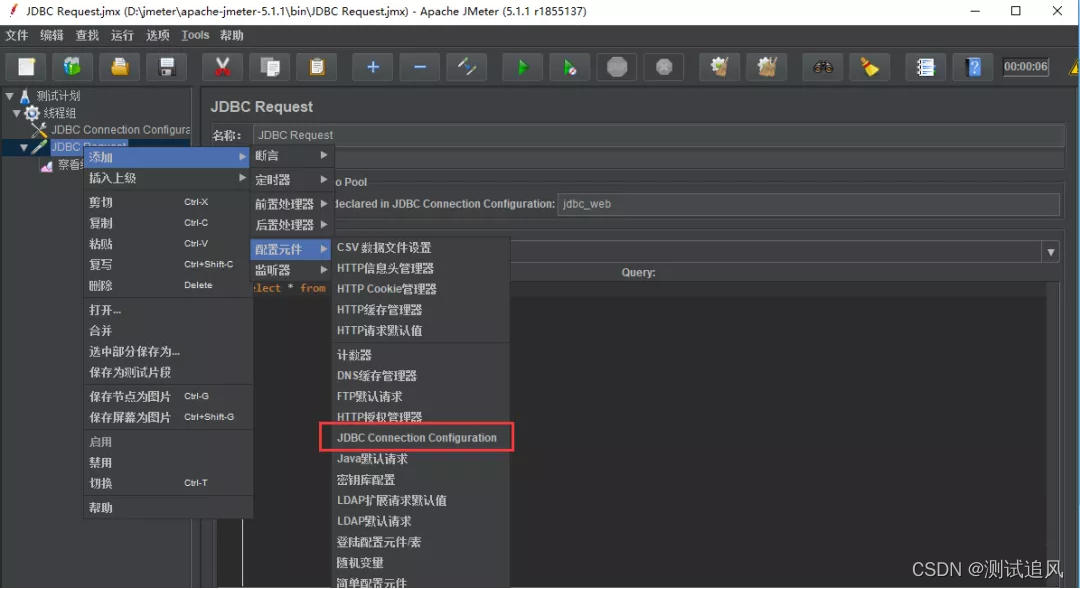Collapse the 线程组 tree node
The height and width of the screenshot is (589, 1080).
coord(17,113)
